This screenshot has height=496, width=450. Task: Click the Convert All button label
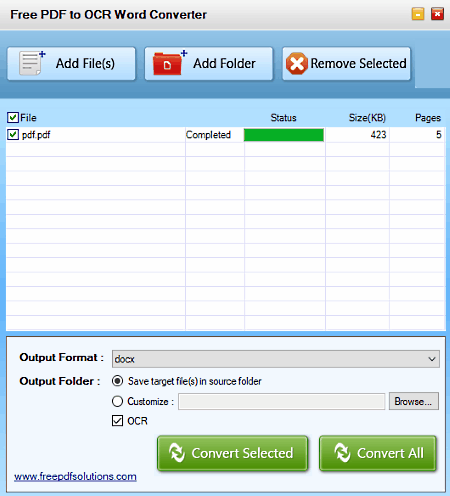390,453
